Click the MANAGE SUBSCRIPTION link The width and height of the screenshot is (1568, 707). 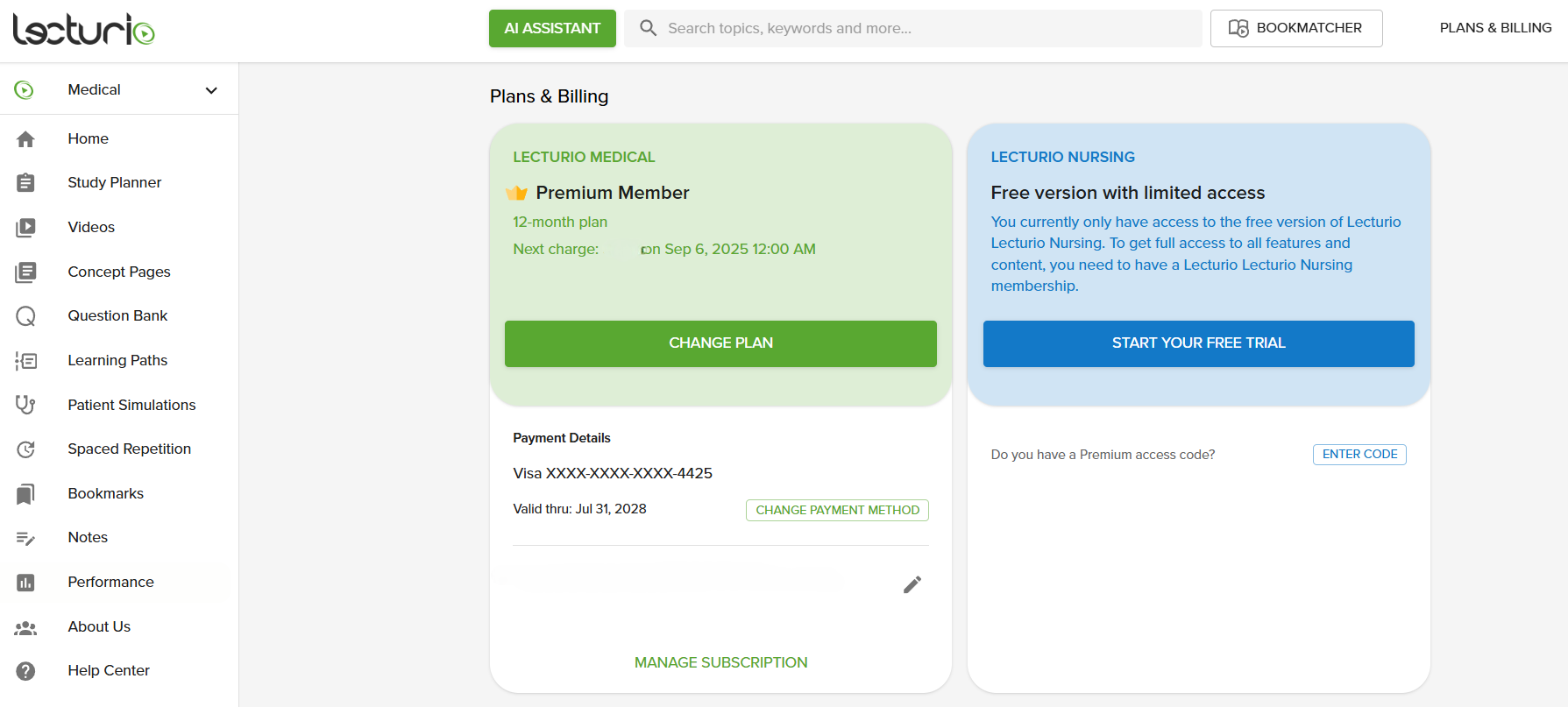click(721, 662)
